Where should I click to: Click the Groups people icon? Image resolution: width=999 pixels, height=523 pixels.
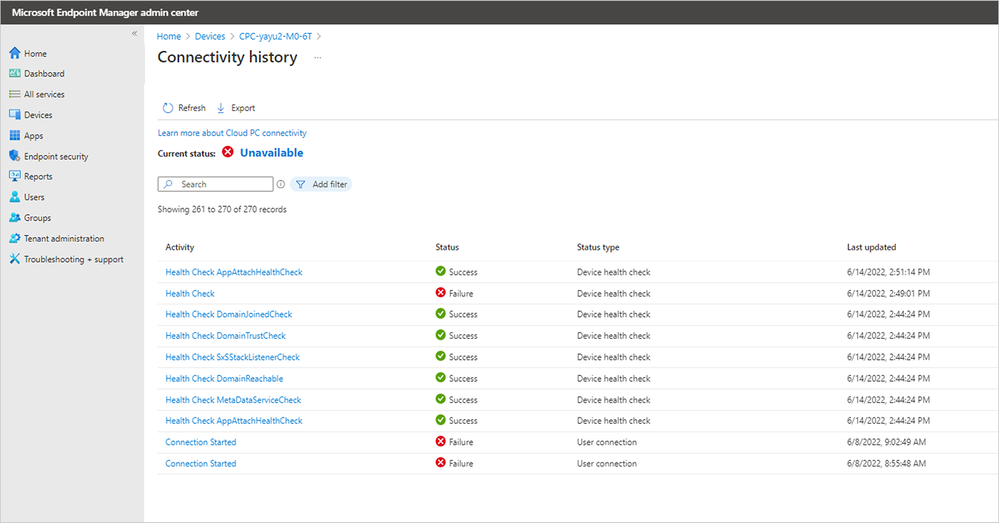click(15, 217)
